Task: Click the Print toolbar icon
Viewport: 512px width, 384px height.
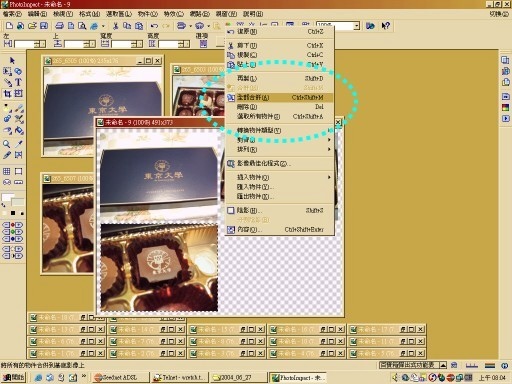Action: (x=60, y=26)
